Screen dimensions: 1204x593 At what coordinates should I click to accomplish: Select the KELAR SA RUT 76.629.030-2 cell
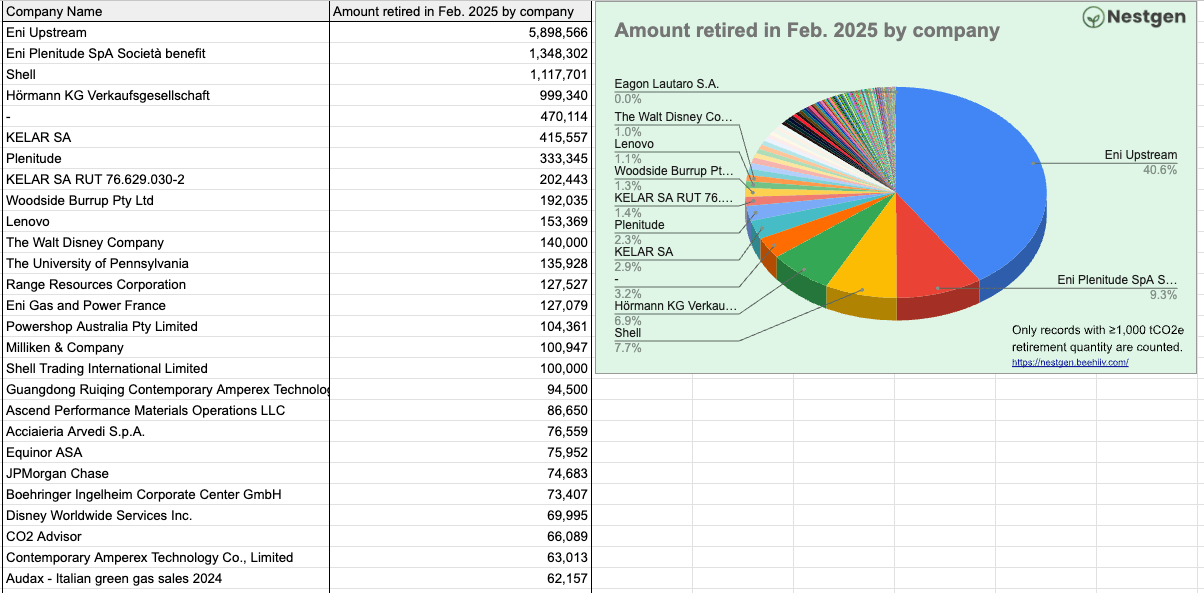point(165,180)
